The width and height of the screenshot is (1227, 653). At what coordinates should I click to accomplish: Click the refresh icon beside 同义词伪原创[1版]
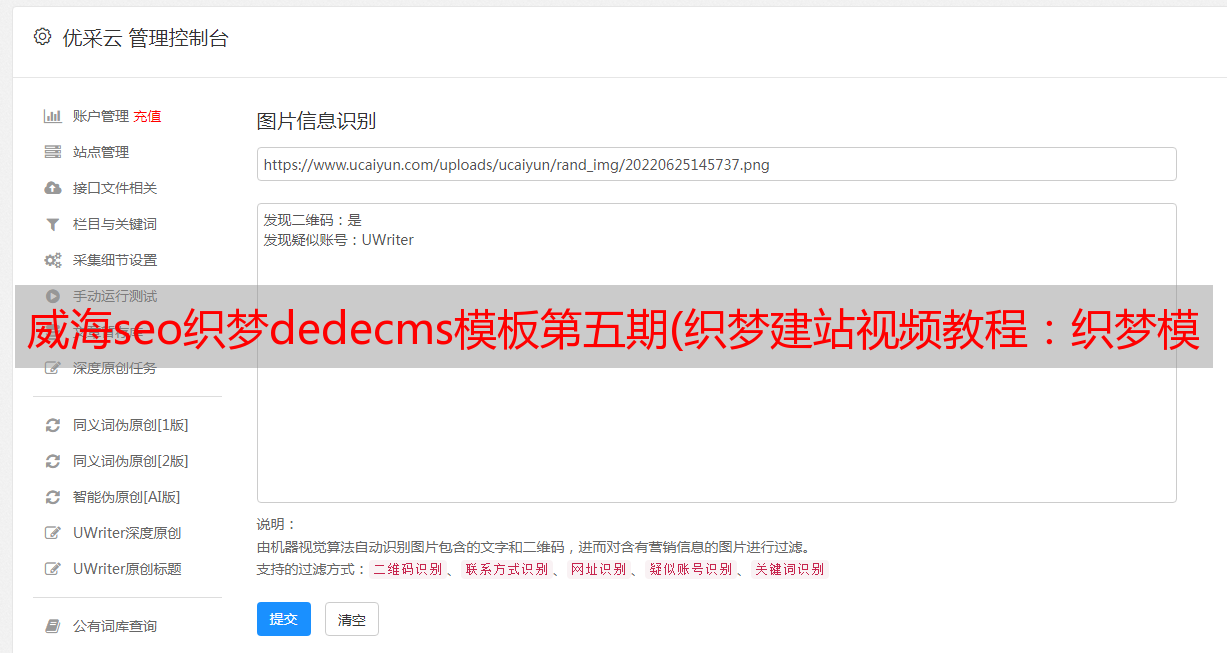53,425
